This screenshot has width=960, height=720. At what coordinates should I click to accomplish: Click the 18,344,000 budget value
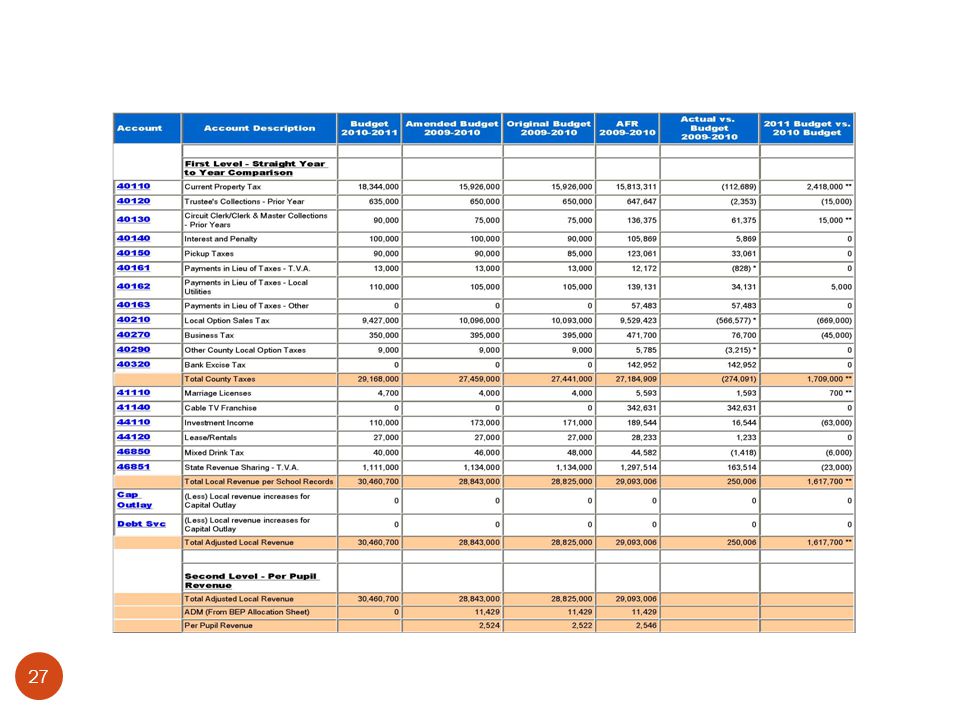pos(378,187)
